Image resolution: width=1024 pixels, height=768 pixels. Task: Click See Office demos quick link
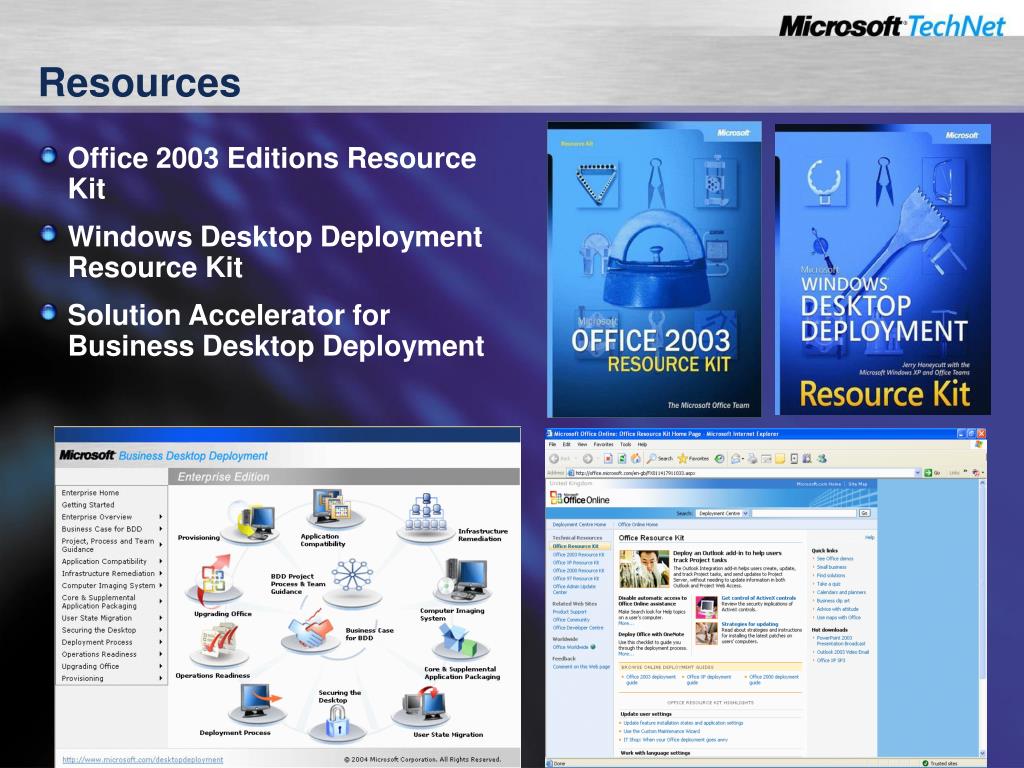(x=835, y=559)
